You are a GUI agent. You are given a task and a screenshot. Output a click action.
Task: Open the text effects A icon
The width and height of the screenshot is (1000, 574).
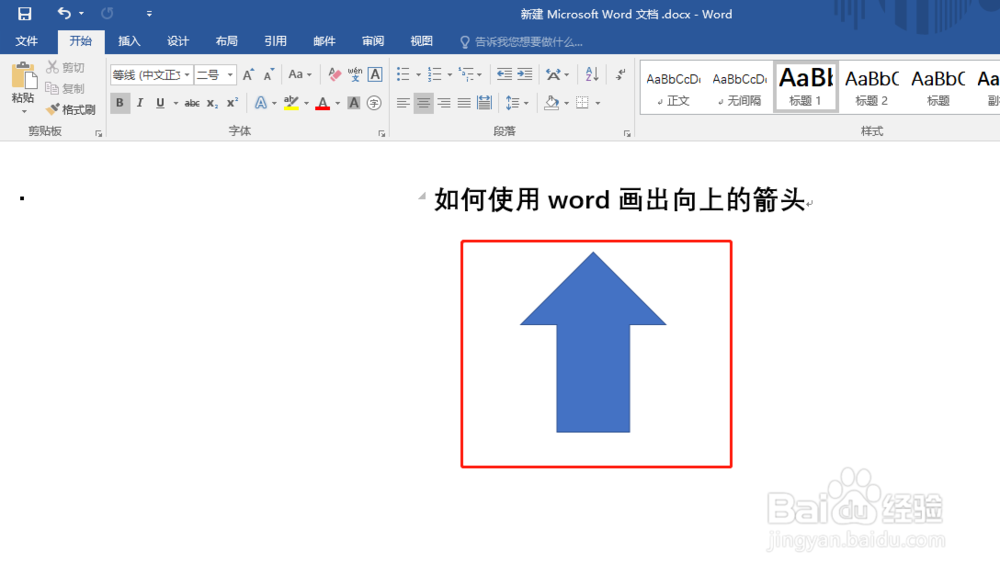[261, 103]
